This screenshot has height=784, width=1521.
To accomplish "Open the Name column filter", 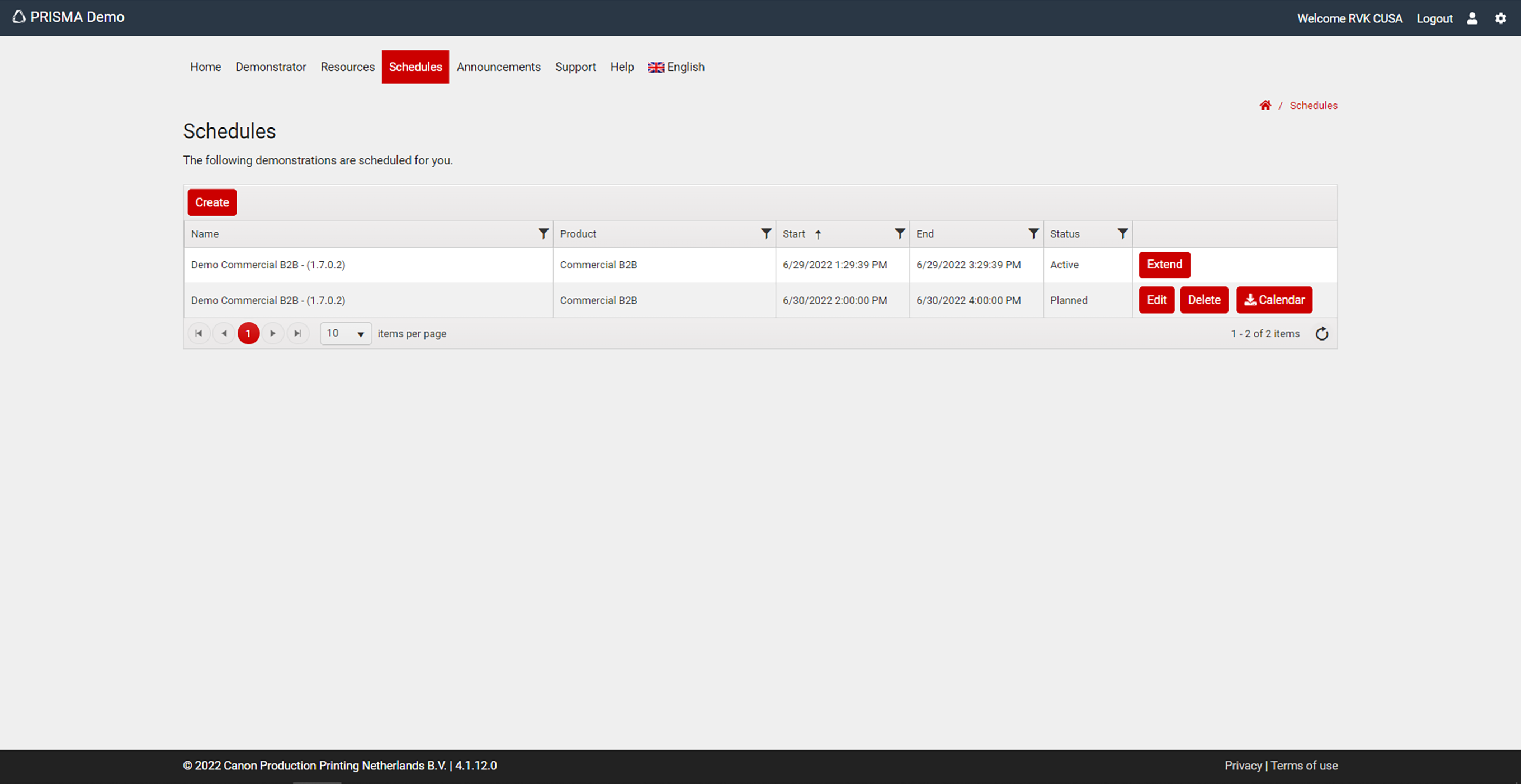I will (543, 234).
